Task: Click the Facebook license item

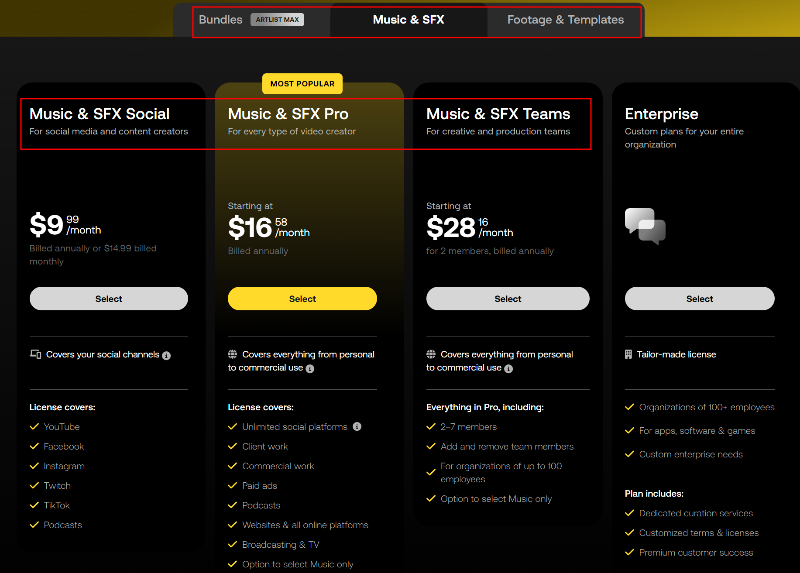Action: [x=63, y=446]
